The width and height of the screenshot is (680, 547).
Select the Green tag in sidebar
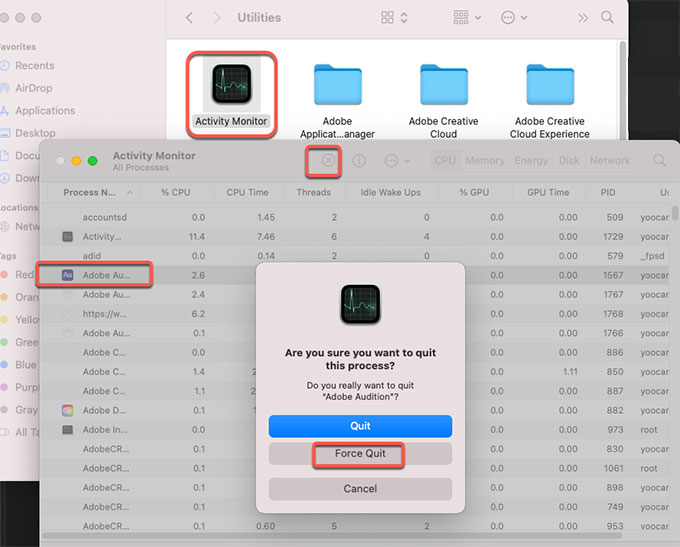click(20, 342)
